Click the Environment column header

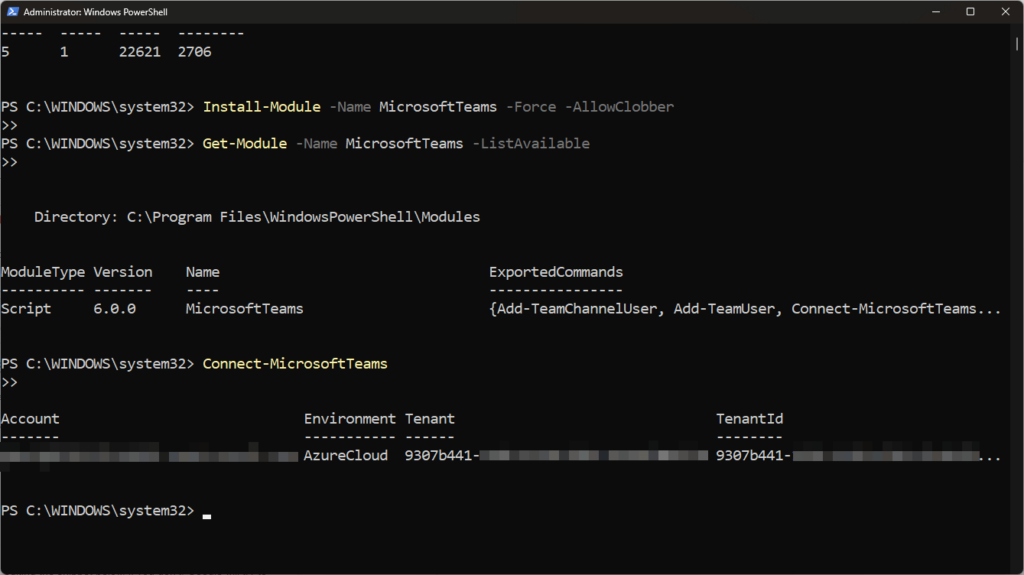tap(349, 419)
